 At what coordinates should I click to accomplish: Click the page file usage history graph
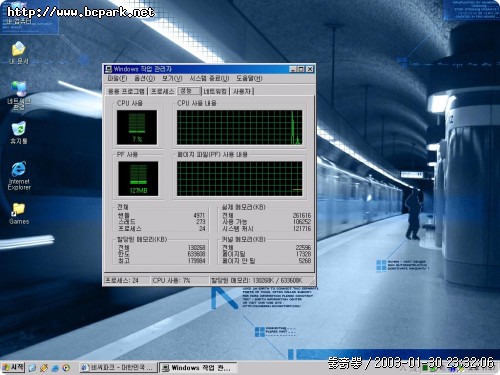(239, 179)
